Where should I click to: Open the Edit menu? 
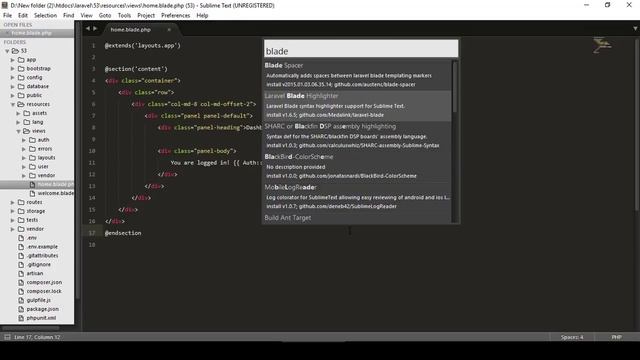coord(23,16)
